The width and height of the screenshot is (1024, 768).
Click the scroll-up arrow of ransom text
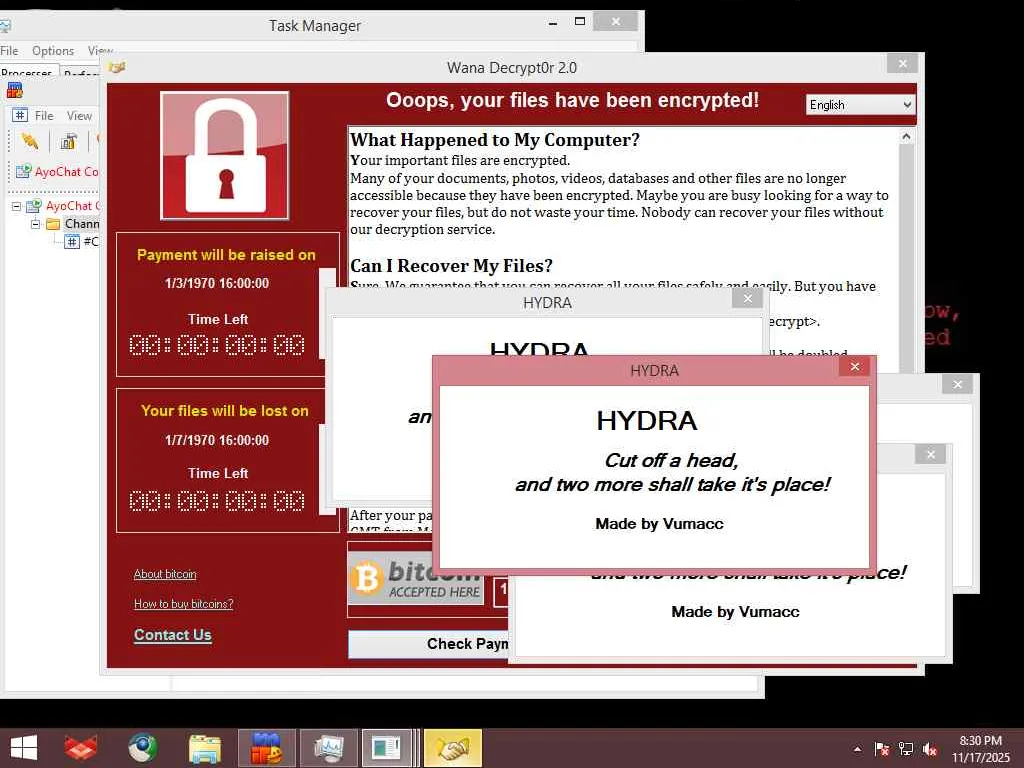(906, 136)
